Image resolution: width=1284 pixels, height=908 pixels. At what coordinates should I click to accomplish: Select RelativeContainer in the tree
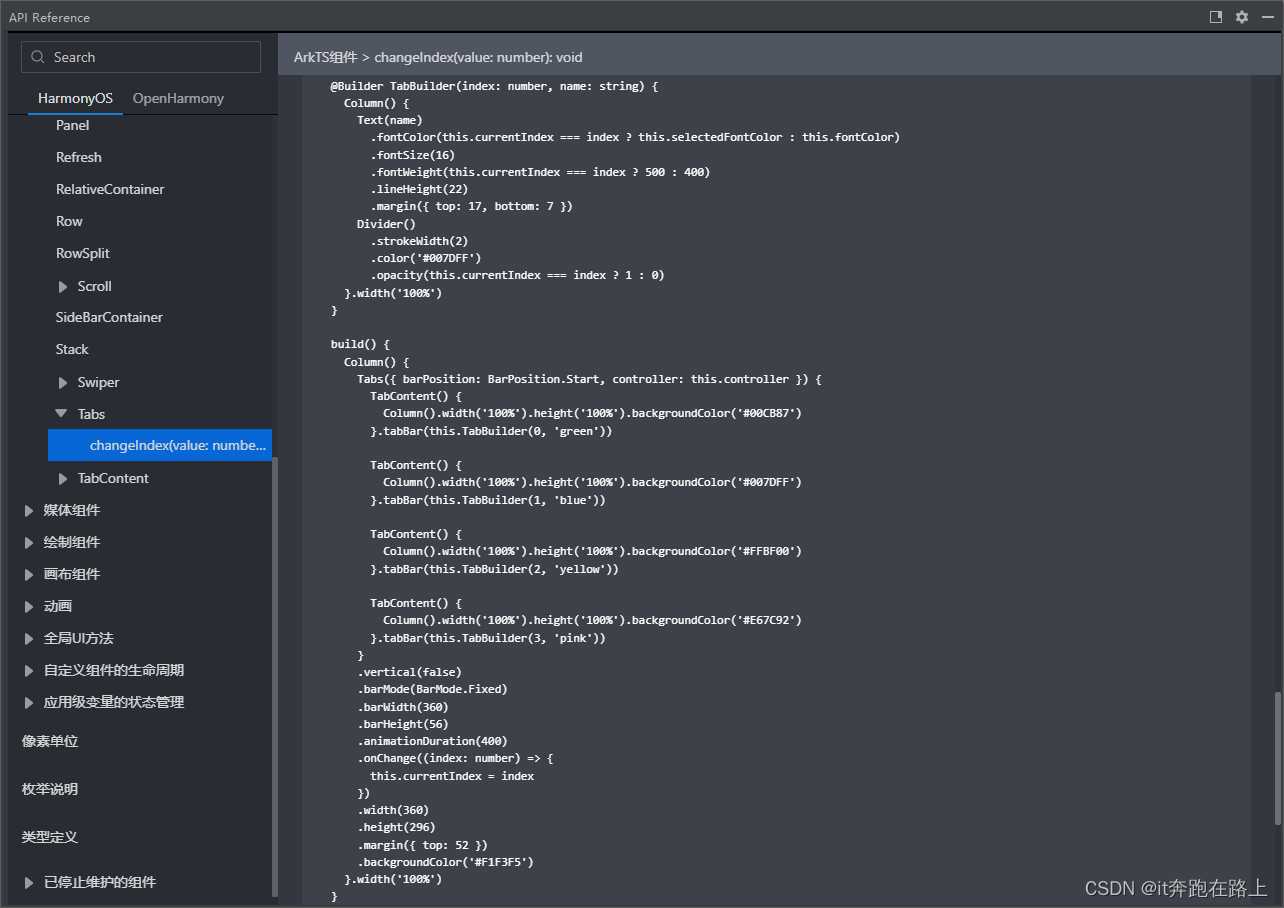tap(110, 189)
